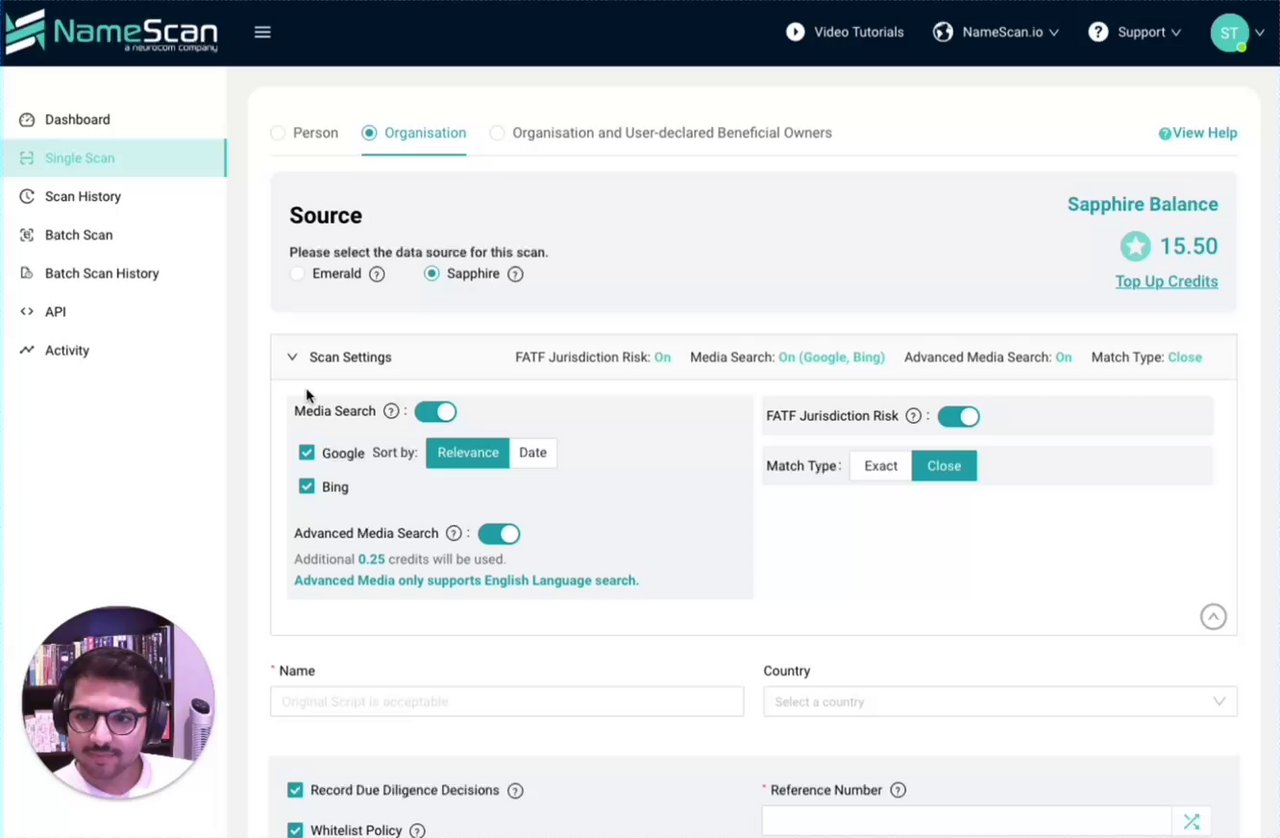Switch off FATF Jurisdiction Risk toggle
1280x838 pixels.
(x=958, y=416)
